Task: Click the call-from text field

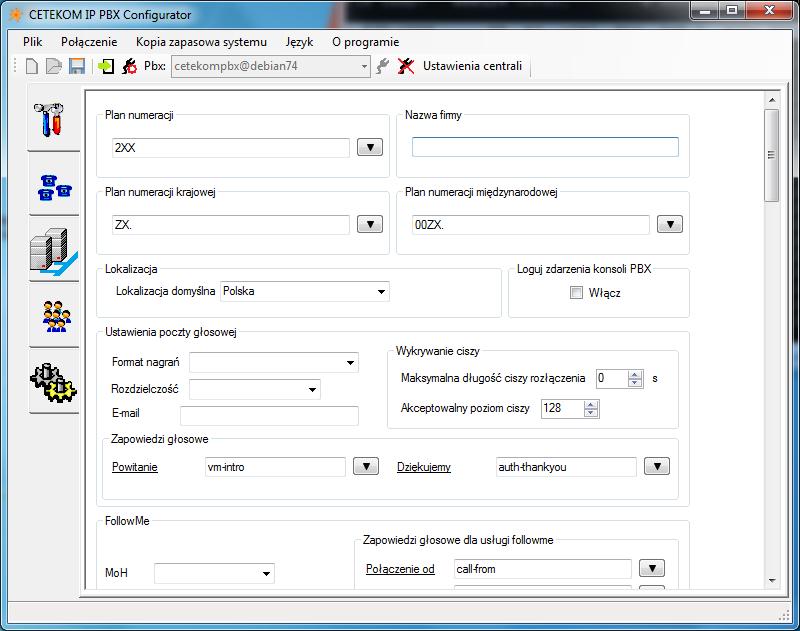Action: [x=543, y=569]
